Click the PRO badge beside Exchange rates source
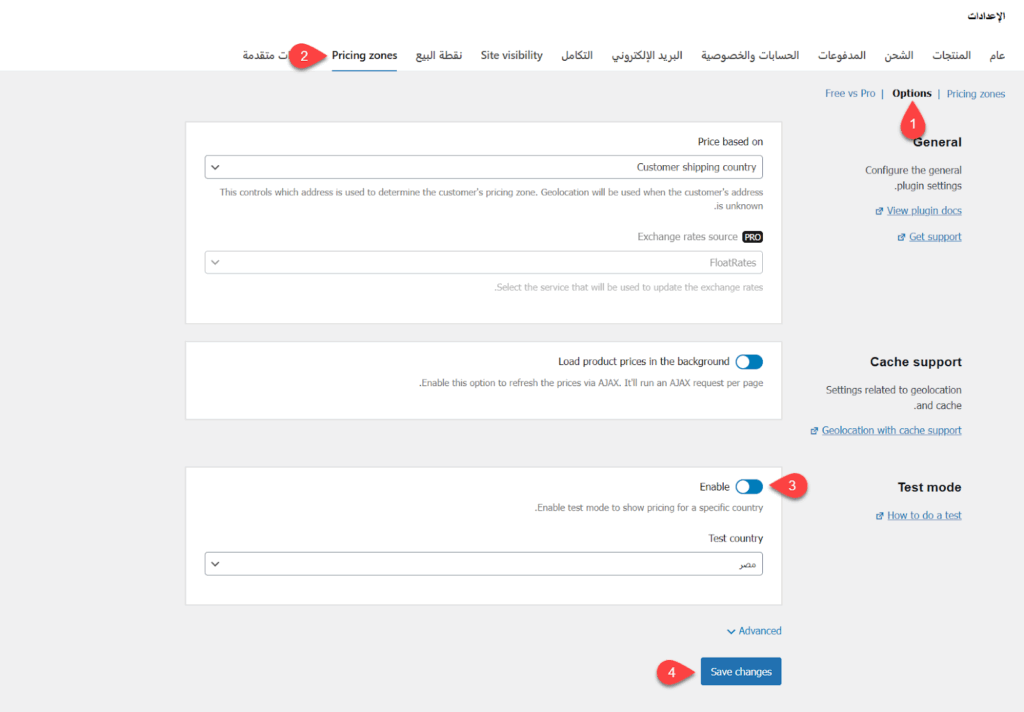 coord(752,237)
